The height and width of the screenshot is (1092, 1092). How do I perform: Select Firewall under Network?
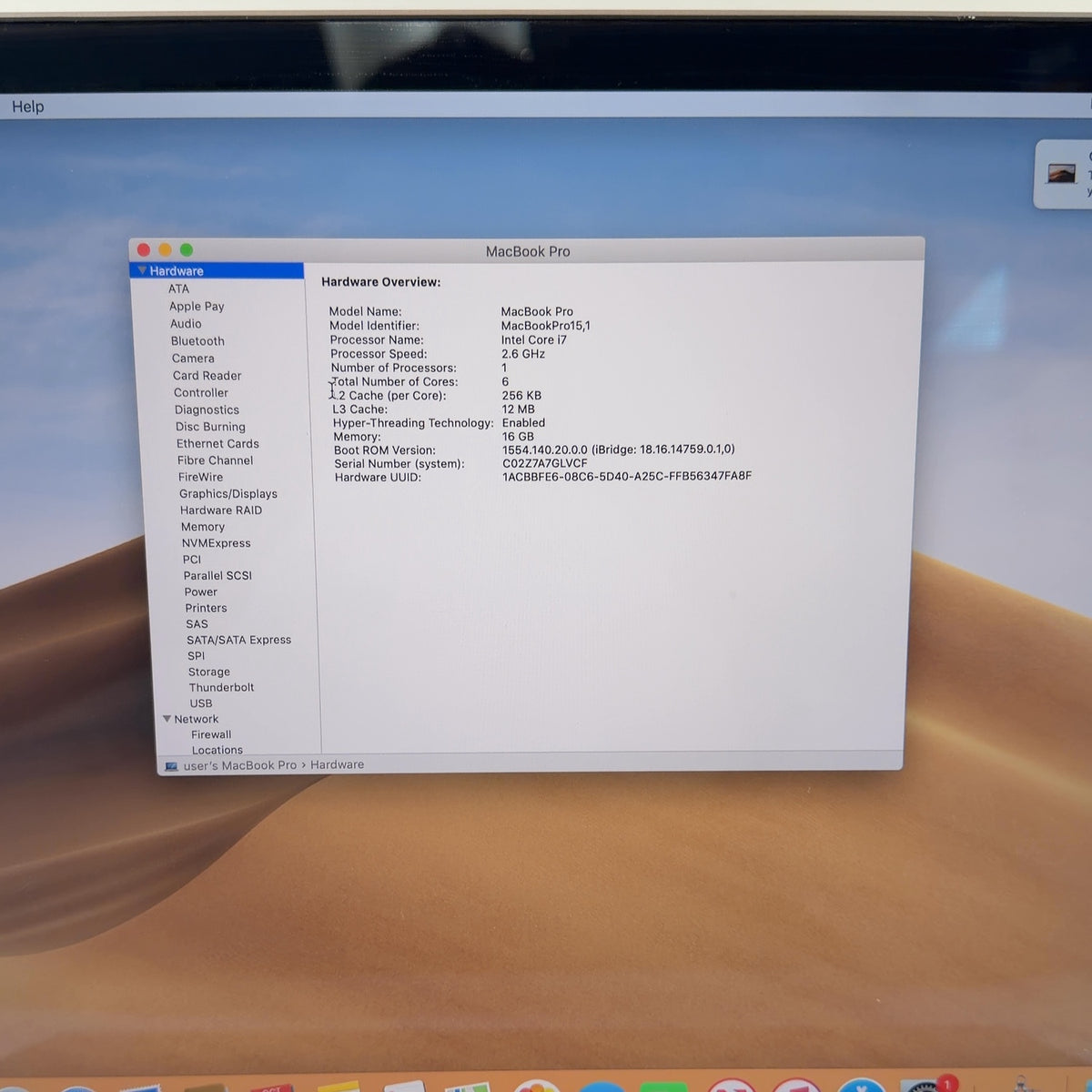coord(211,734)
